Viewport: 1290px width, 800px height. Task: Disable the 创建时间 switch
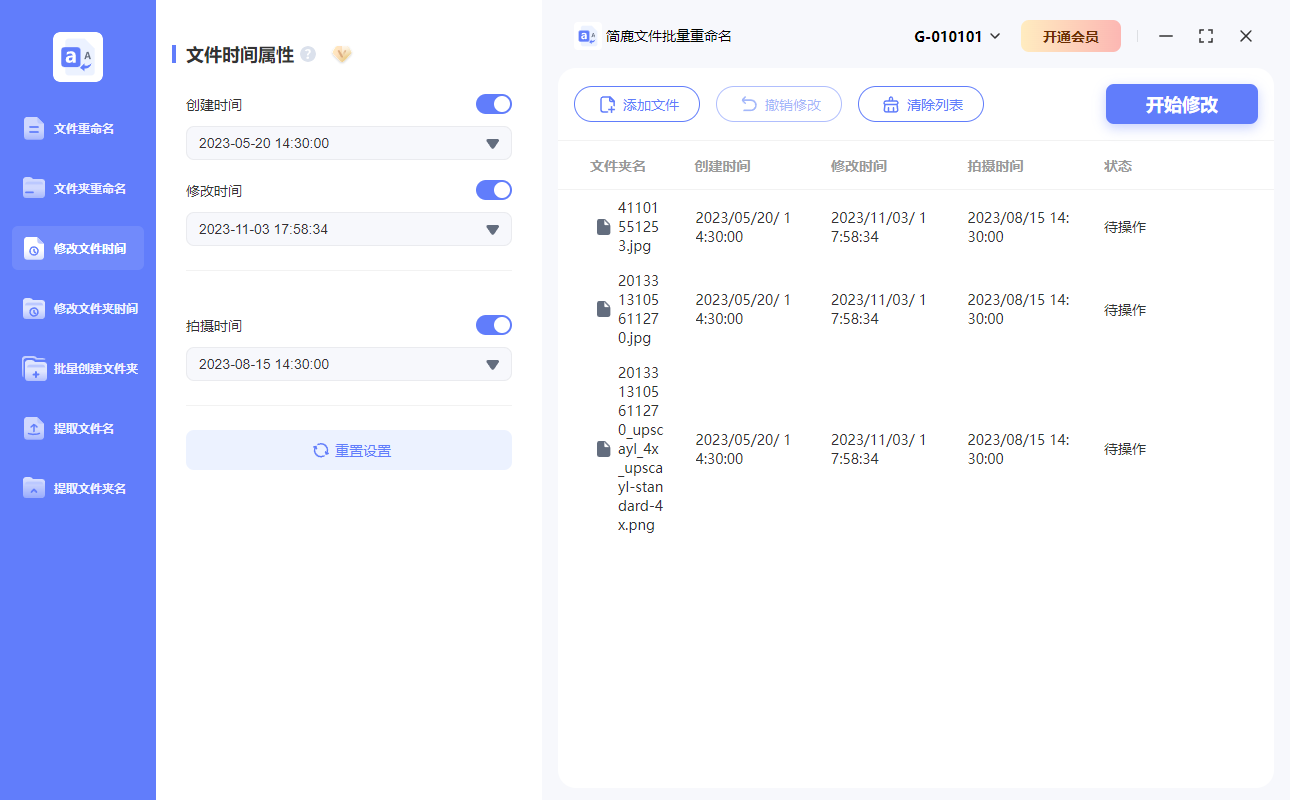click(x=493, y=104)
